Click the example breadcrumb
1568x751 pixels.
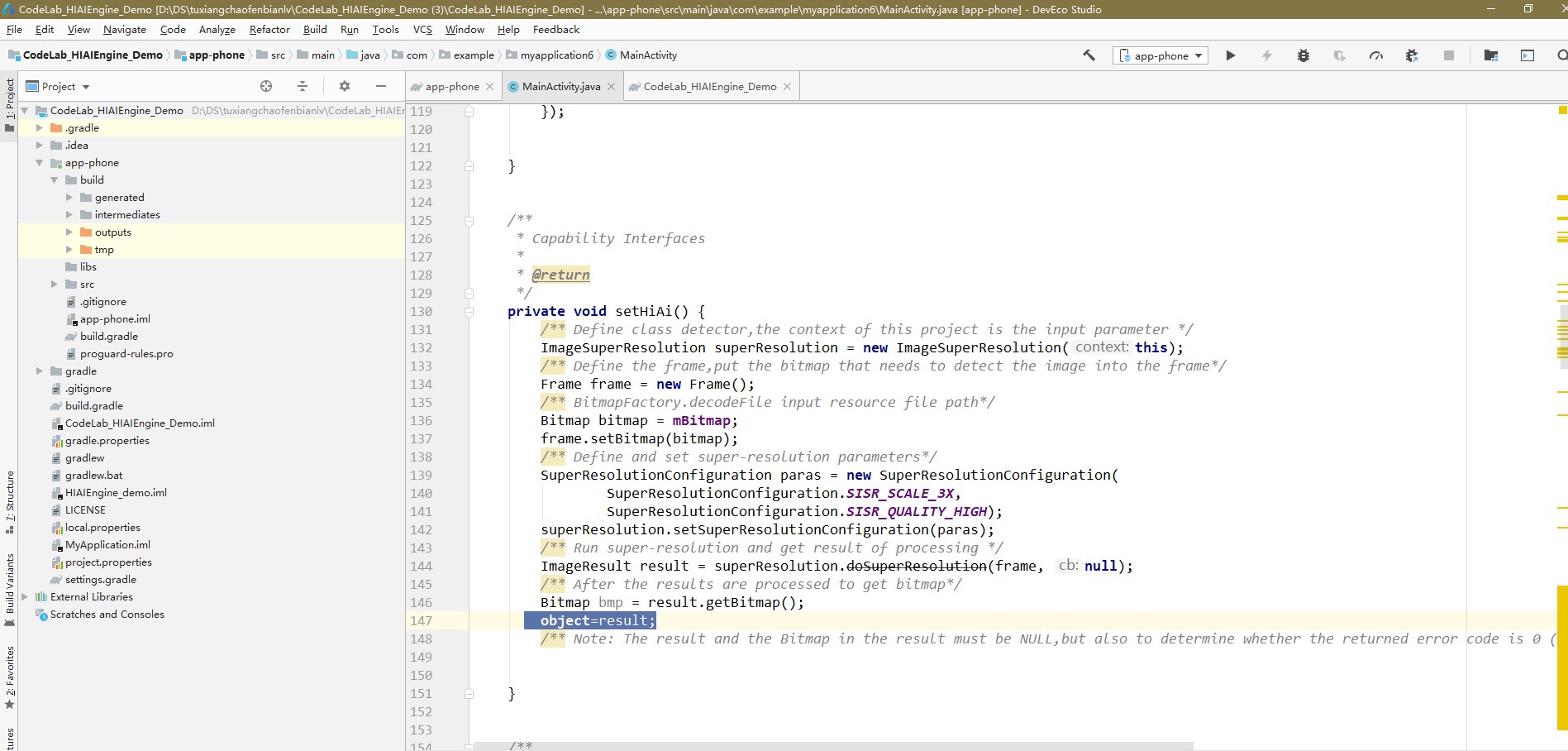pos(467,55)
